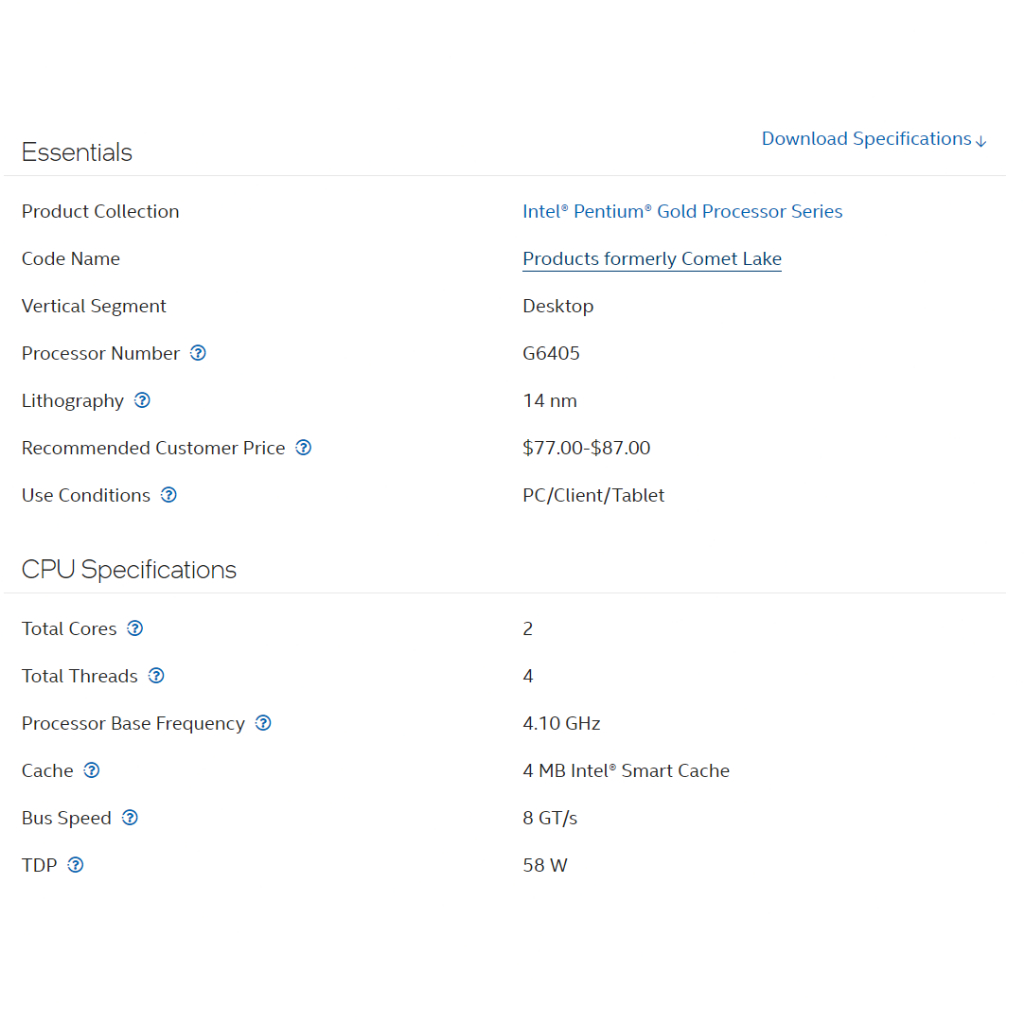Viewport: 1024px width, 1024px height.
Task: Click the $77.00-$87.00 price text
Action: (x=586, y=448)
